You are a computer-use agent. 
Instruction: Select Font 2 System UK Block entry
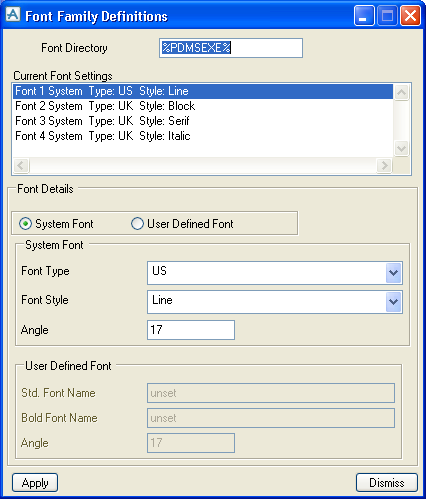203,106
